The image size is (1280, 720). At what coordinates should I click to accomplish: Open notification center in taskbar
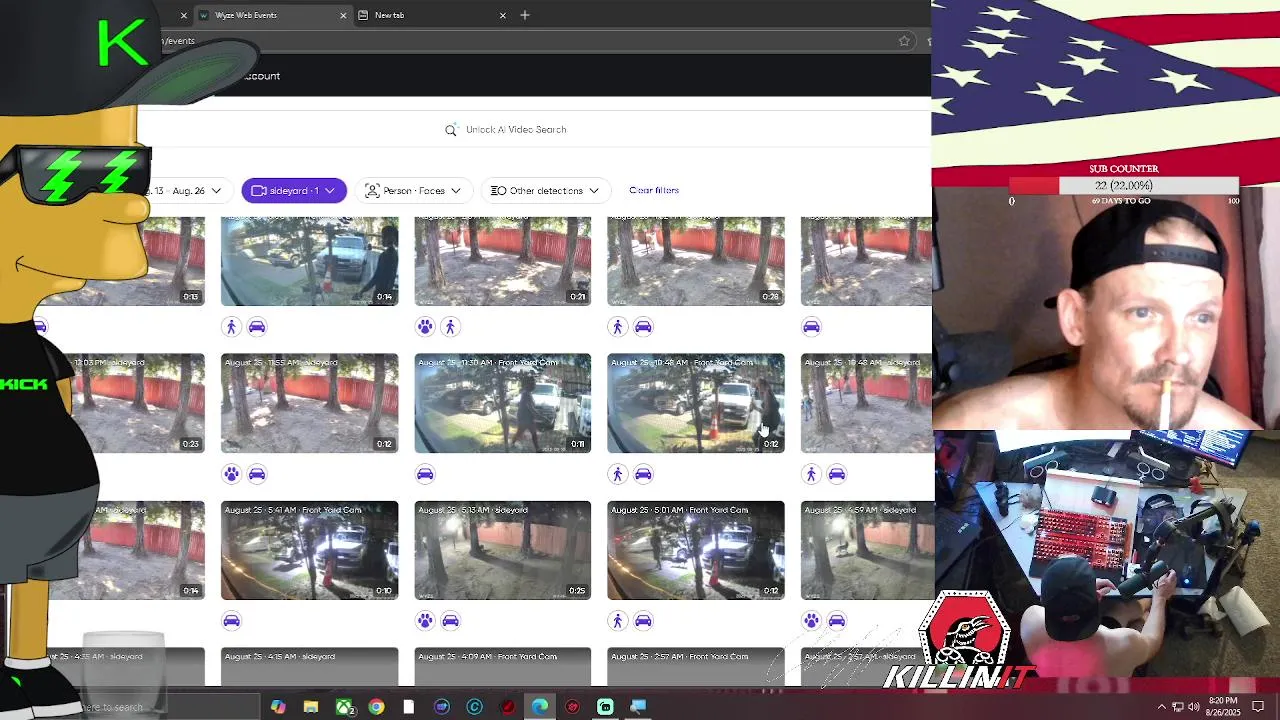[1258, 707]
